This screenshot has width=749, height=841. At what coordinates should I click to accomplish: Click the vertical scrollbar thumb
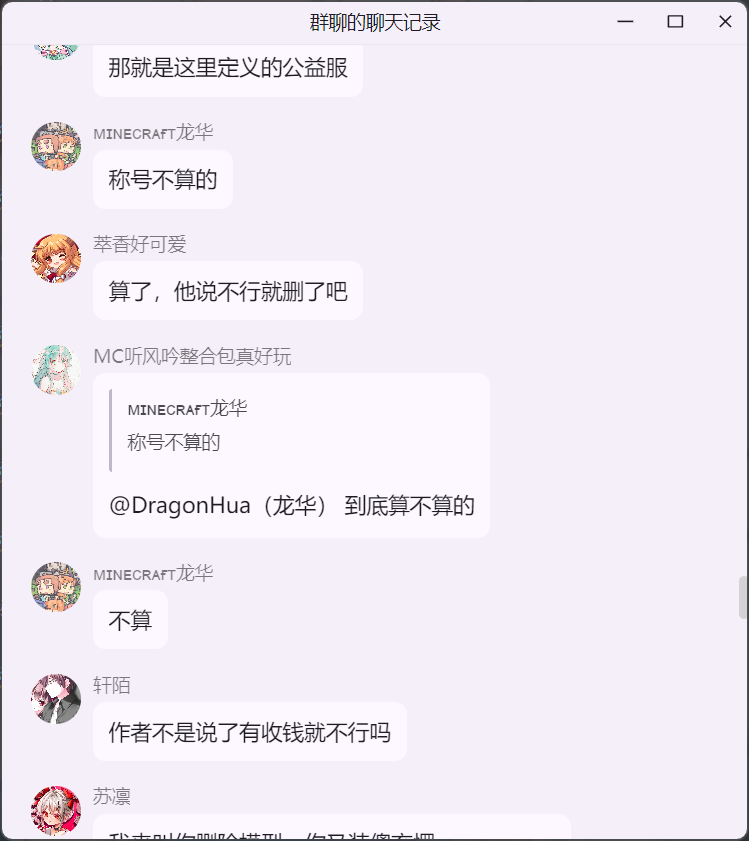743,597
